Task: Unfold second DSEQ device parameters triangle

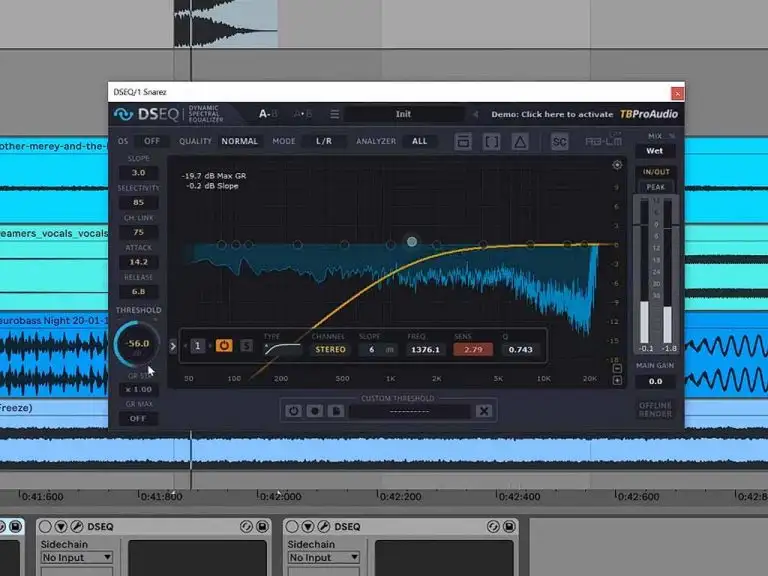Action: click(x=308, y=527)
